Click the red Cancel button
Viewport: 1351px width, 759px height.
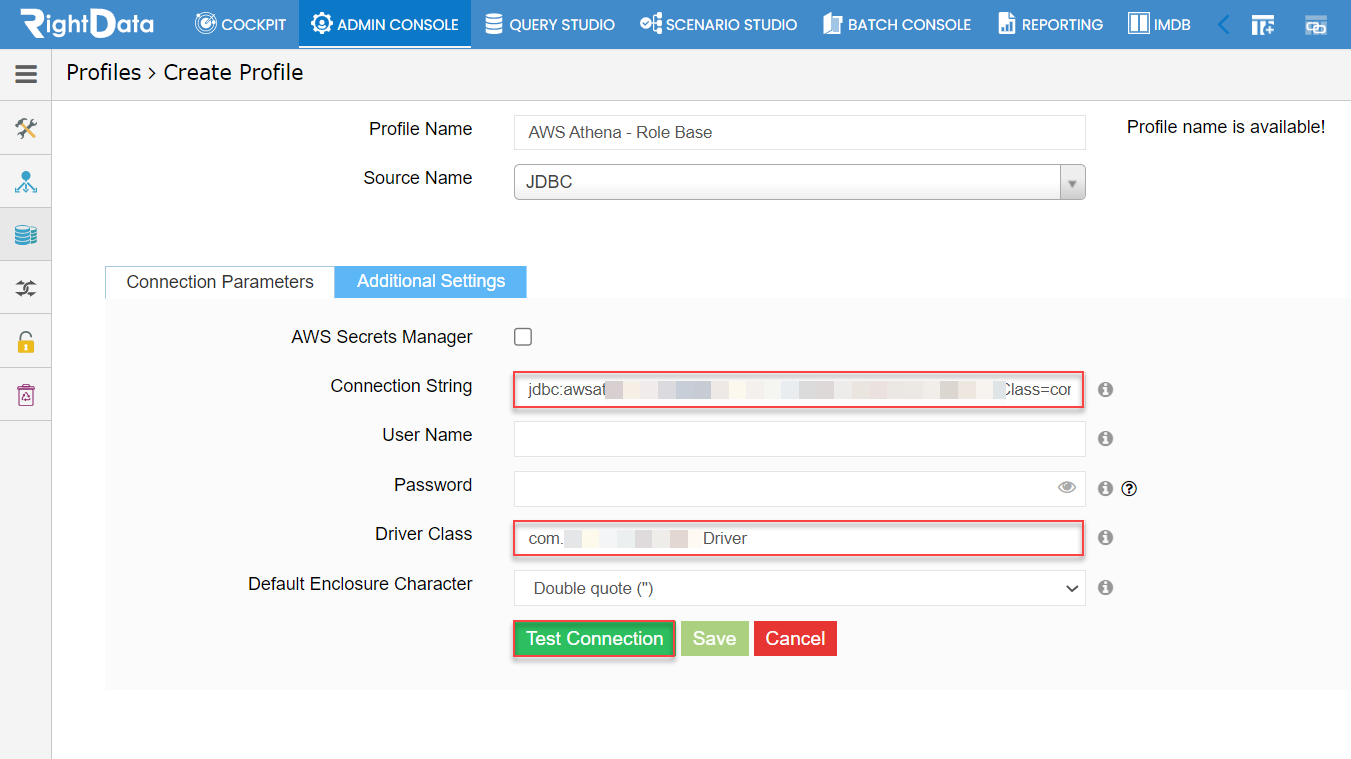point(795,639)
